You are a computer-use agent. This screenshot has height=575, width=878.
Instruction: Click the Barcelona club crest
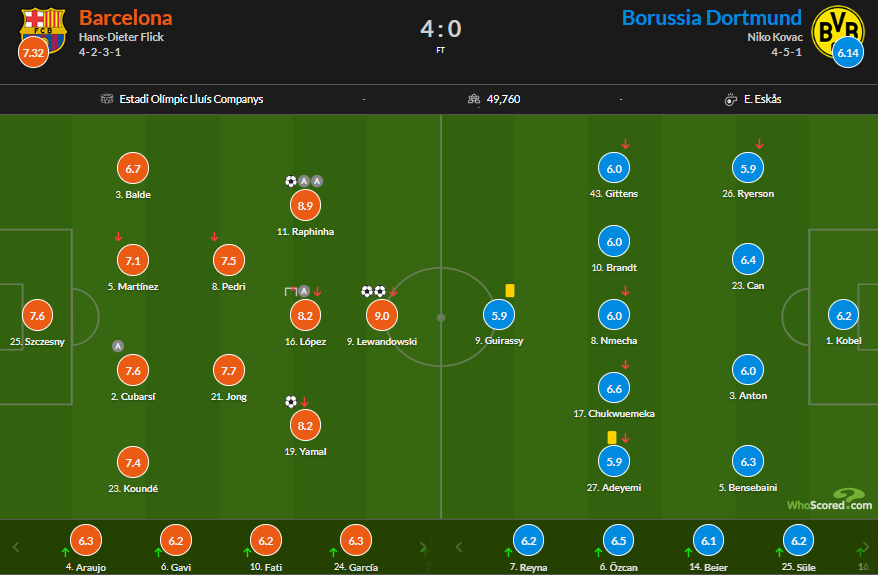click(x=43, y=29)
